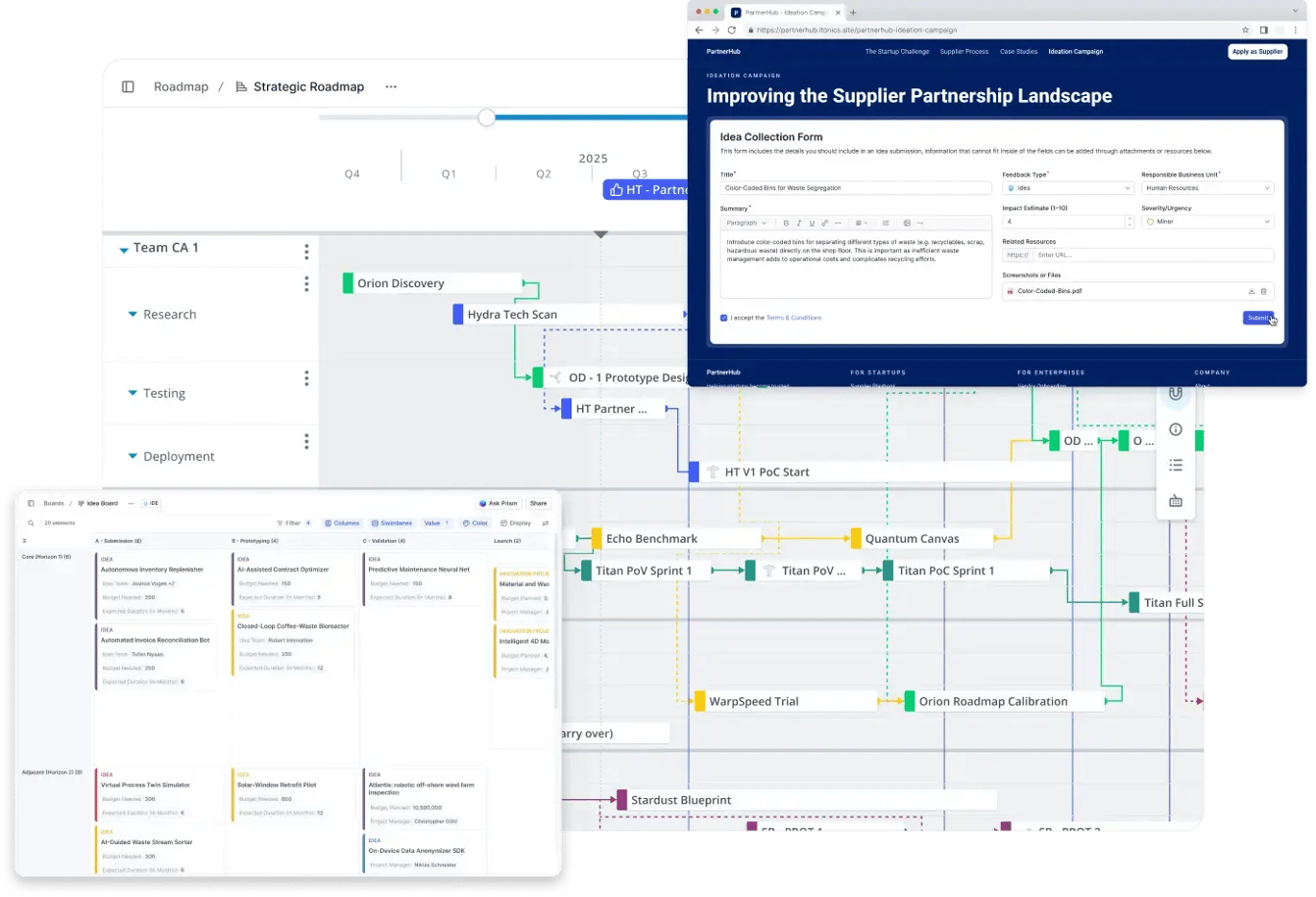
Task: Open the Feedback Type dropdown
Action: tap(1067, 188)
